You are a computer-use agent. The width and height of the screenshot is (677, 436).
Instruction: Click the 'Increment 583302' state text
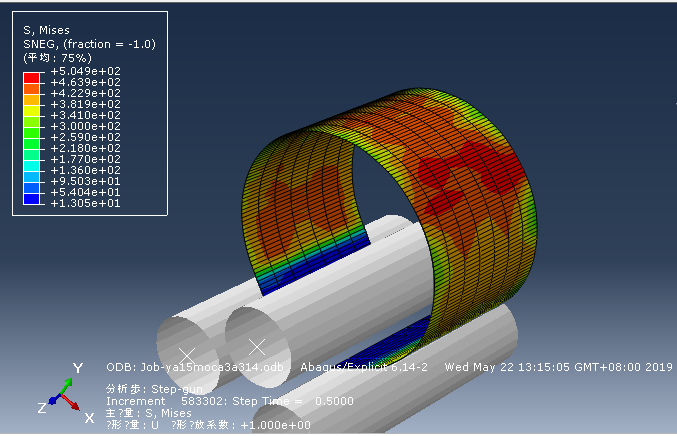[165, 401]
